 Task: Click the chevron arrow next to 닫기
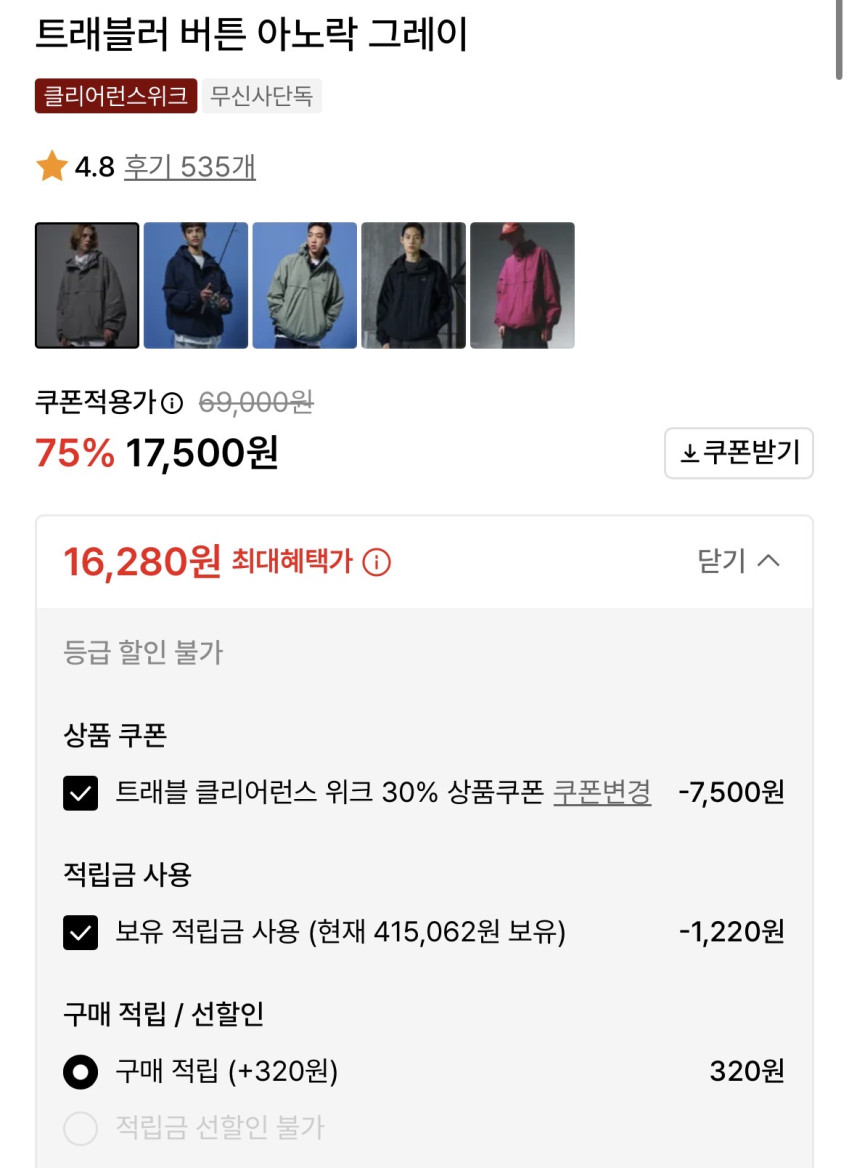[x=768, y=561]
